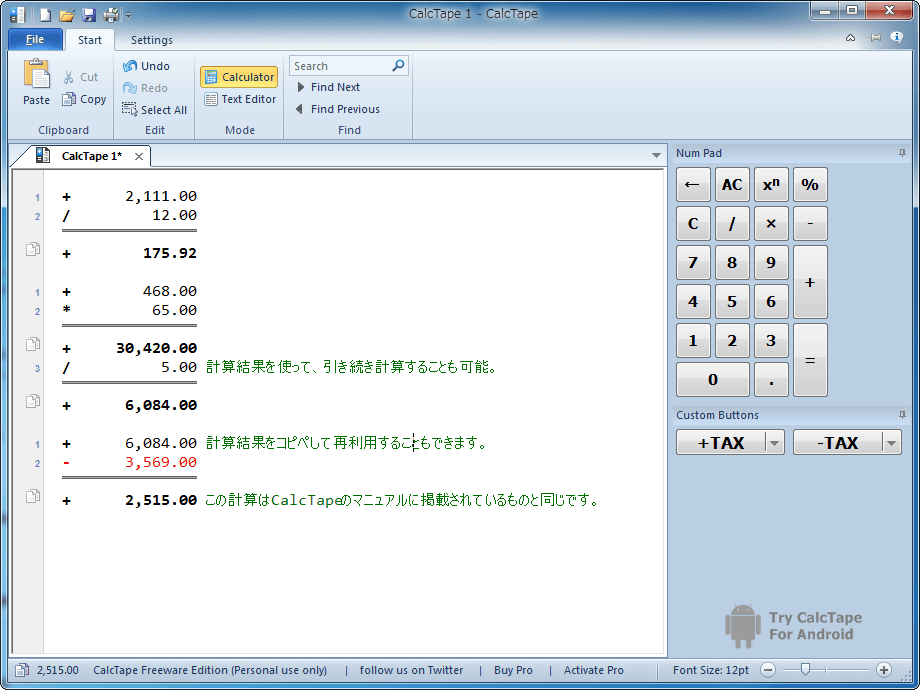Copy the 2,515.00 result using its margin icon

point(33,496)
